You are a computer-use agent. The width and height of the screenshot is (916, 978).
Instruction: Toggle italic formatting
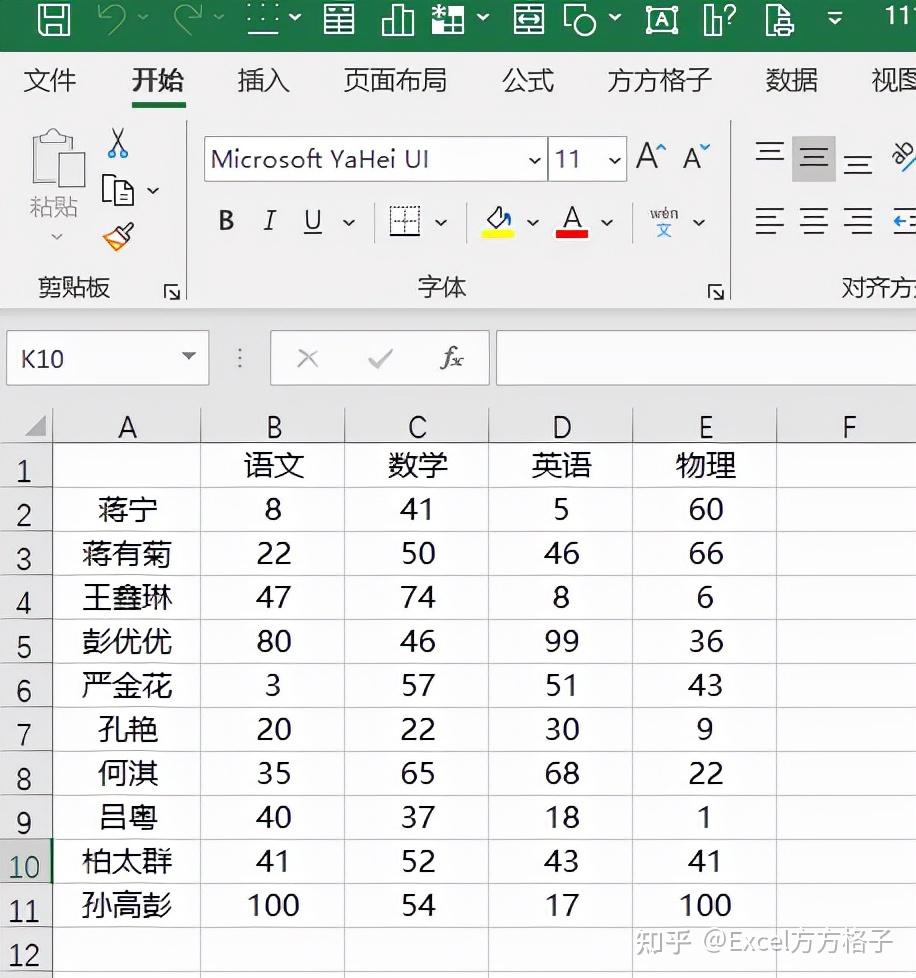coord(268,221)
